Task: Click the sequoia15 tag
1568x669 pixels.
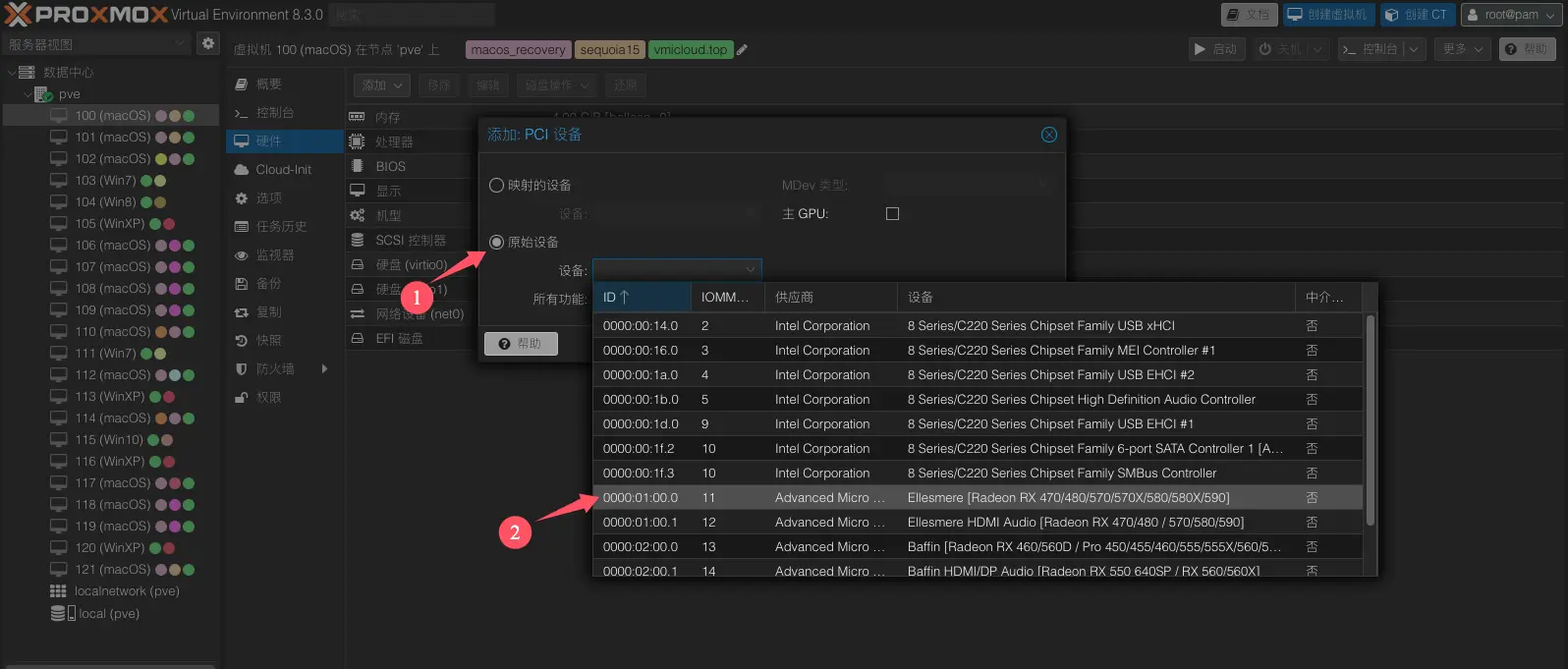Action: tap(609, 50)
